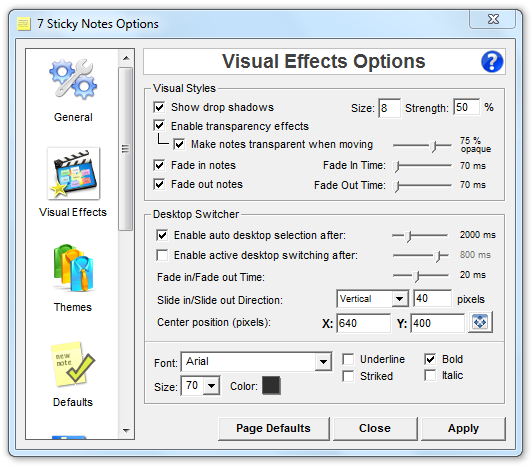Check the Striked font option

pyautogui.click(x=348, y=376)
